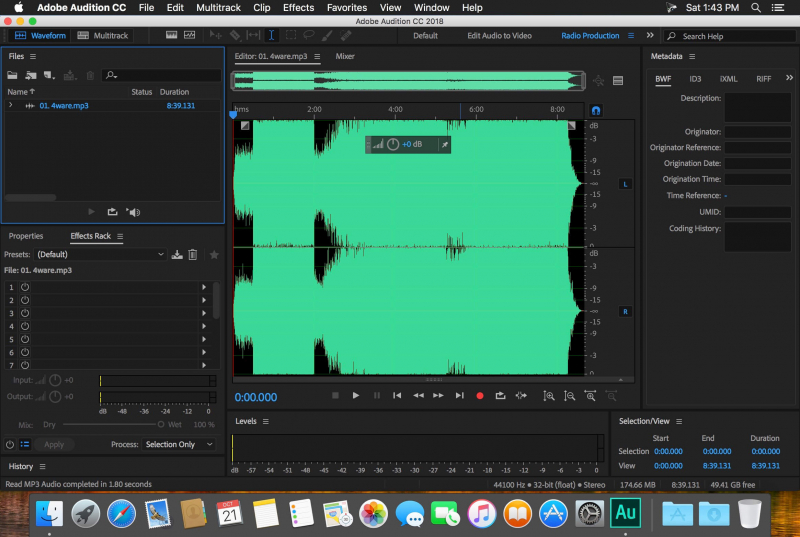Screen dimensions: 800x537
Task: Click the Save Effects Preset icon
Action: pyautogui.click(x=177, y=255)
